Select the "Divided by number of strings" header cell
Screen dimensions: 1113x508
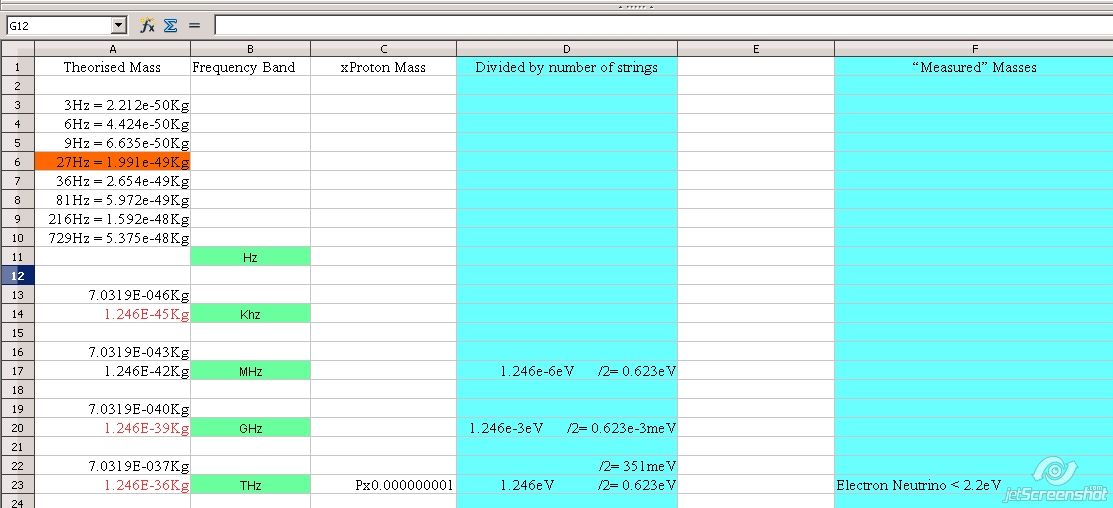tap(566, 68)
